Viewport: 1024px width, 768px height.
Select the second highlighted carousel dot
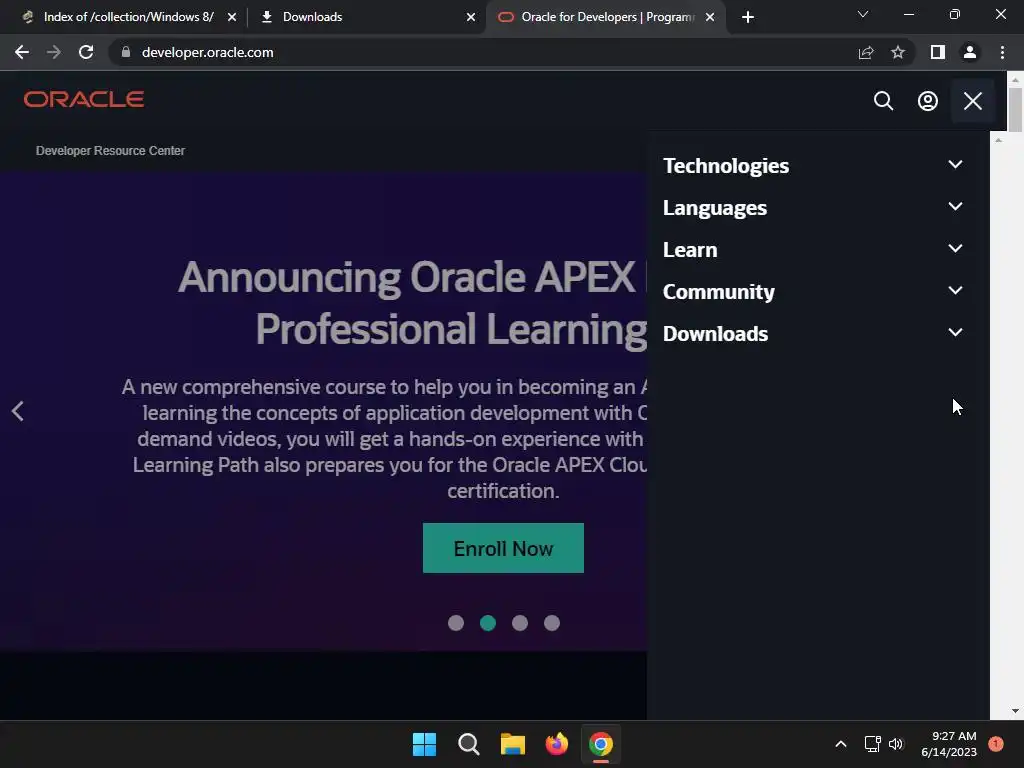pyautogui.click(x=488, y=623)
